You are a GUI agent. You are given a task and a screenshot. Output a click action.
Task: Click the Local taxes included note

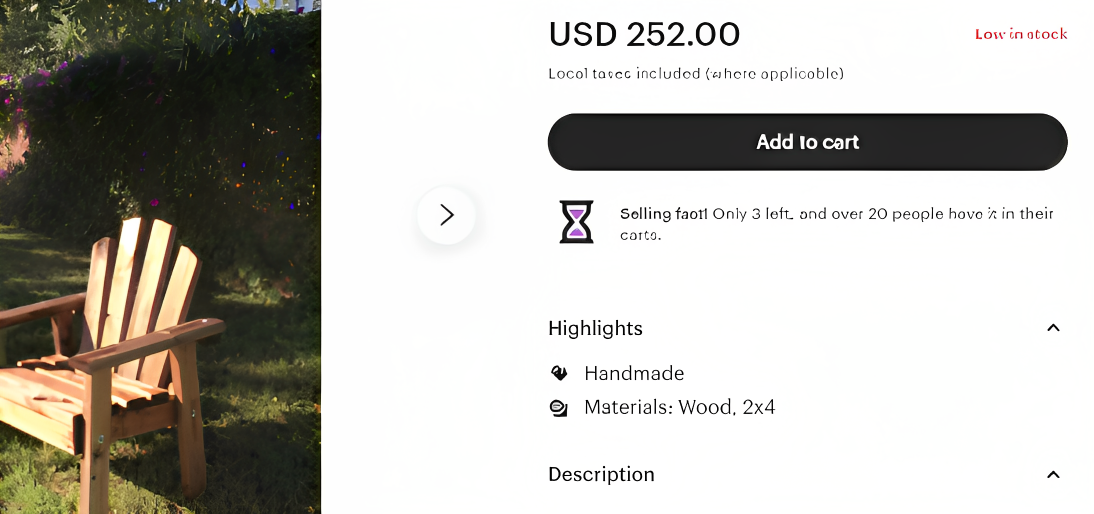point(696,74)
